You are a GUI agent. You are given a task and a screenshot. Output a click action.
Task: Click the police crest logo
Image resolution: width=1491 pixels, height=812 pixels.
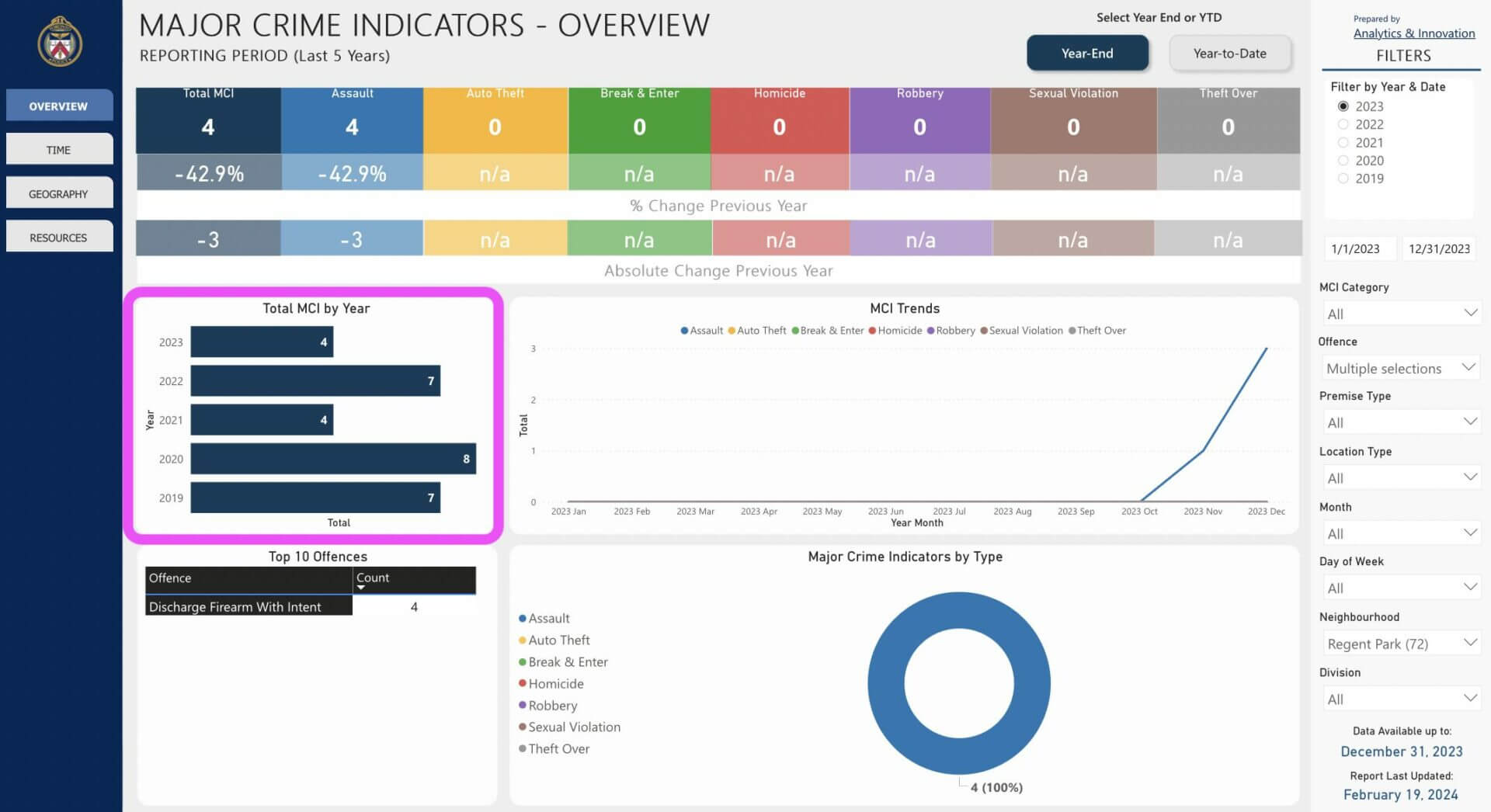point(60,42)
